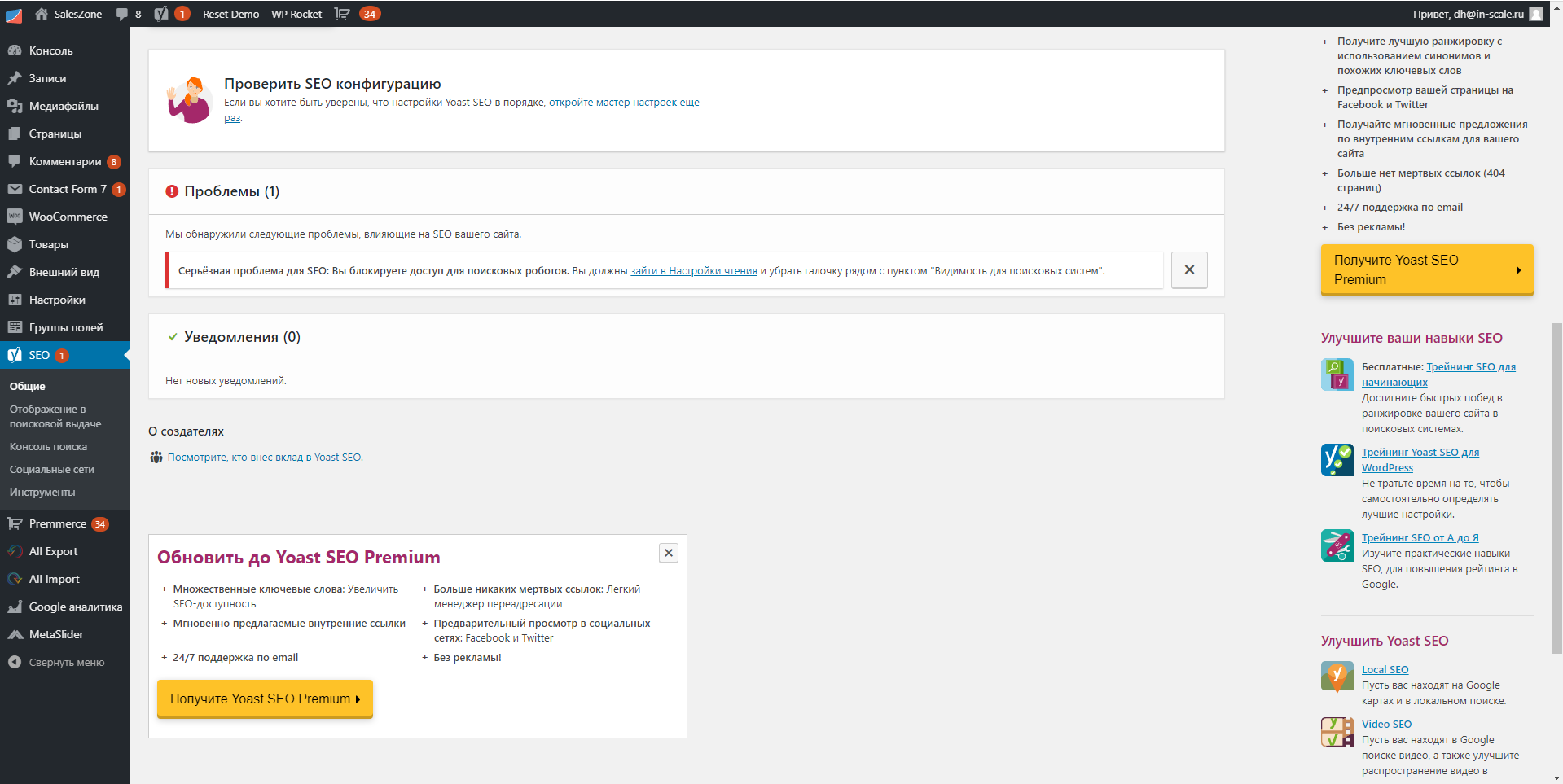
Task: Open Социальные сети submenu item
Action: pos(52,469)
